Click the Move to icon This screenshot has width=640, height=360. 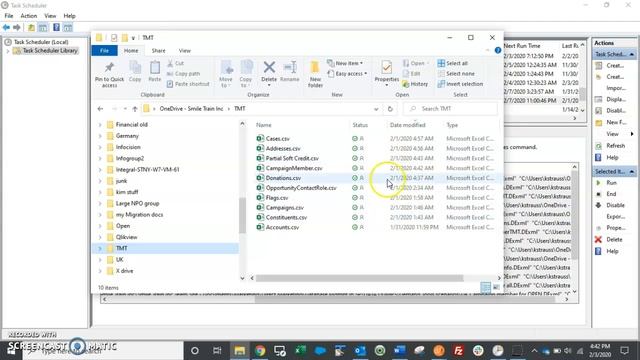click(x=226, y=67)
